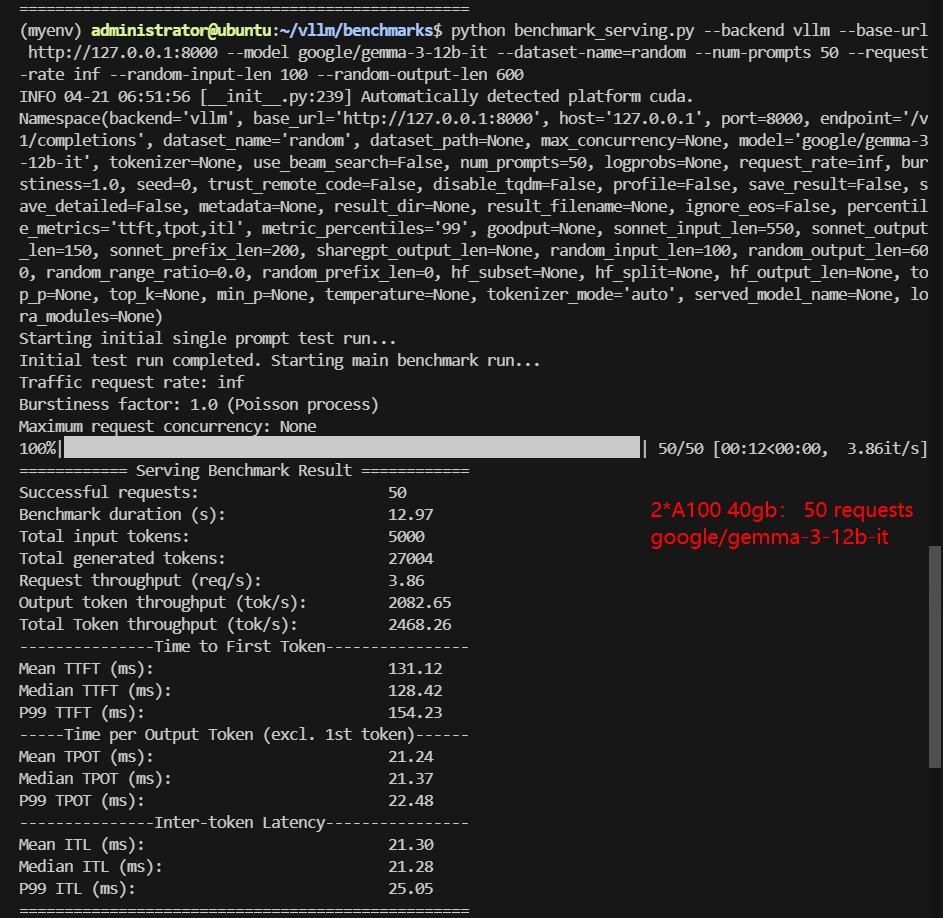Click Output token throughput value 2082.65
943x918 pixels.
point(419,603)
